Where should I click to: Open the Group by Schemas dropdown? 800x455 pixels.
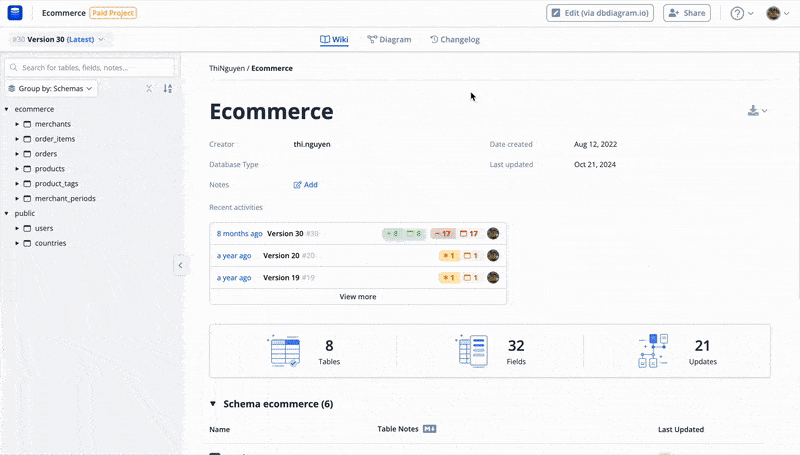[51, 88]
